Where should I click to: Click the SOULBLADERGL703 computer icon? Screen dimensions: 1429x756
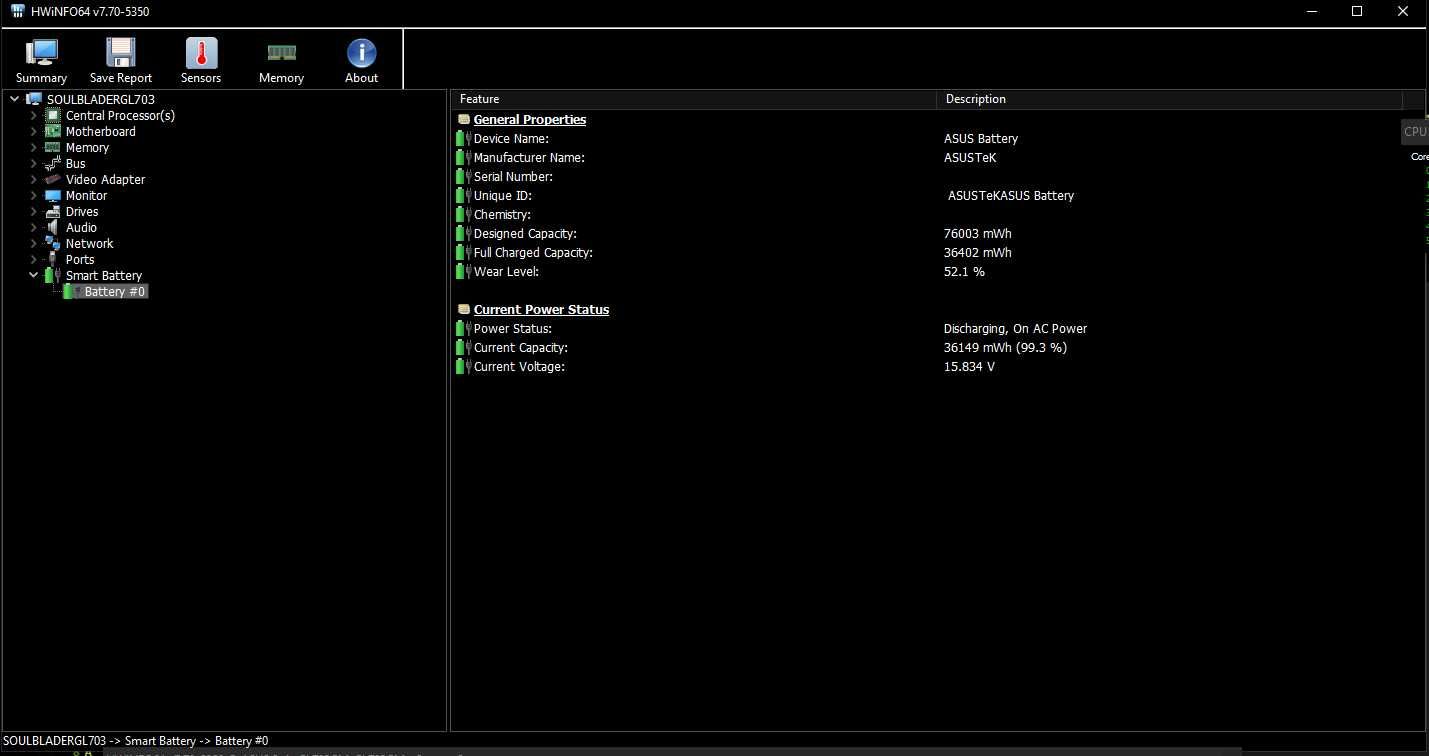point(34,99)
